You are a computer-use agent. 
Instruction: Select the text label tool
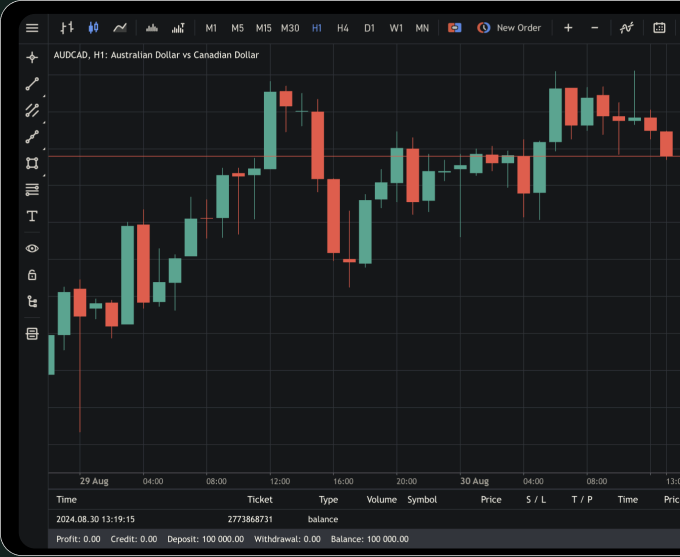(32, 216)
